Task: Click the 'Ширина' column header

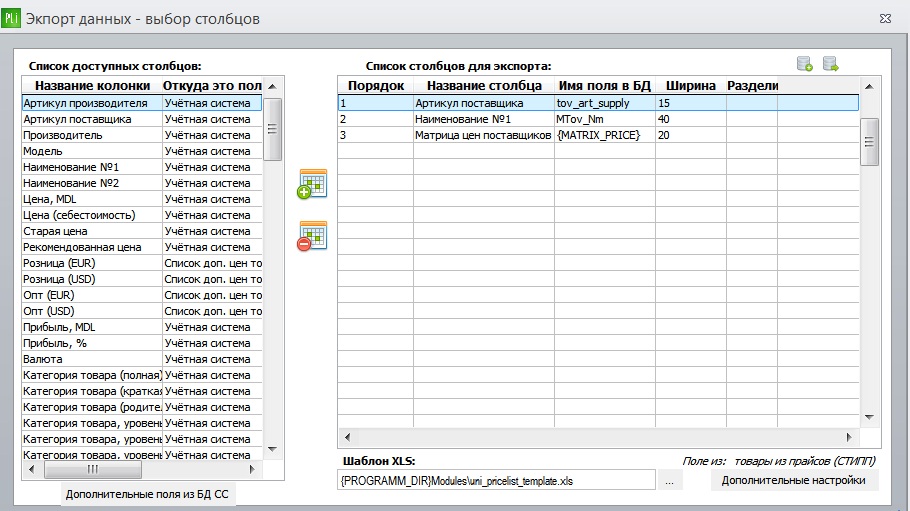Action: [x=691, y=85]
